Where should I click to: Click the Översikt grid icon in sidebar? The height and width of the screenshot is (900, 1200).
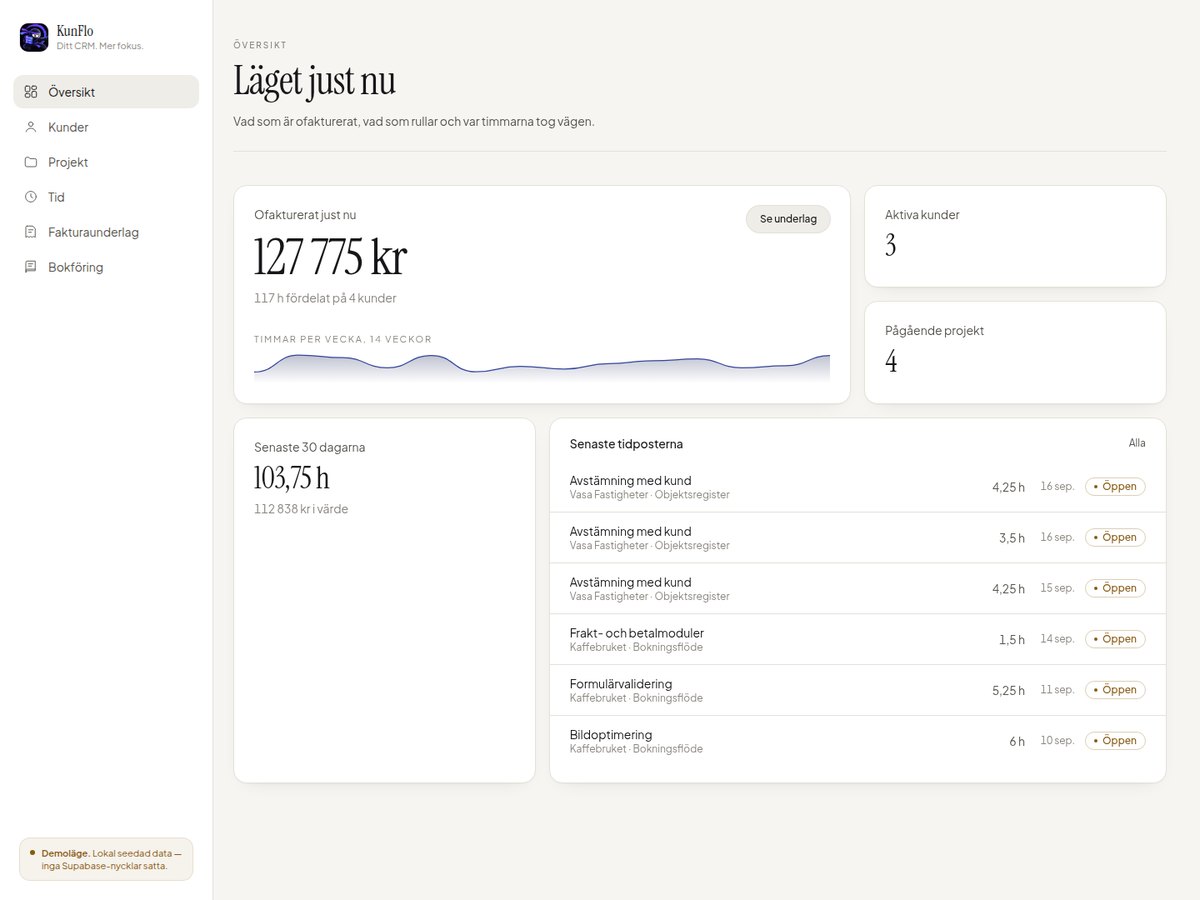coord(31,92)
